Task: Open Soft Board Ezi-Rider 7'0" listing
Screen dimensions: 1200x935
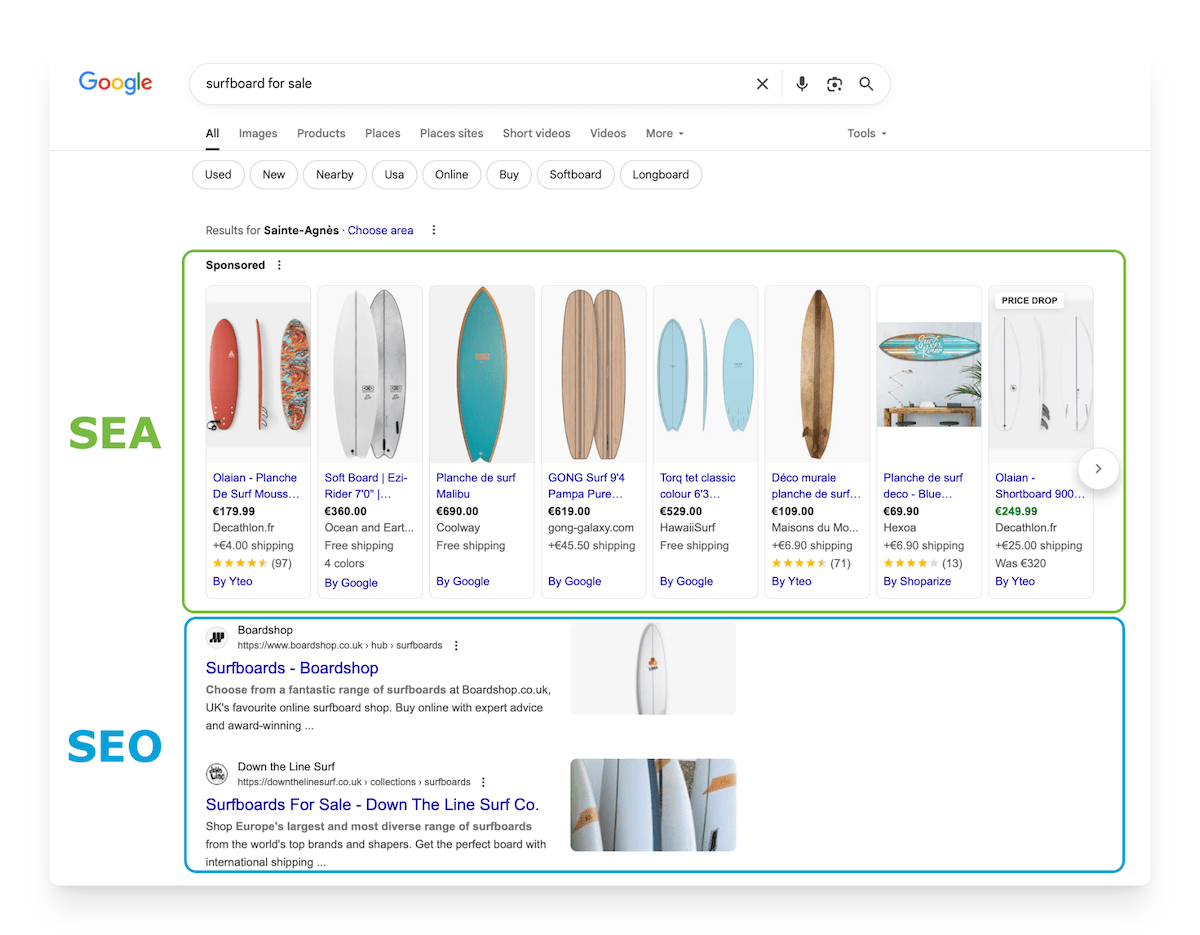Action: pos(366,485)
